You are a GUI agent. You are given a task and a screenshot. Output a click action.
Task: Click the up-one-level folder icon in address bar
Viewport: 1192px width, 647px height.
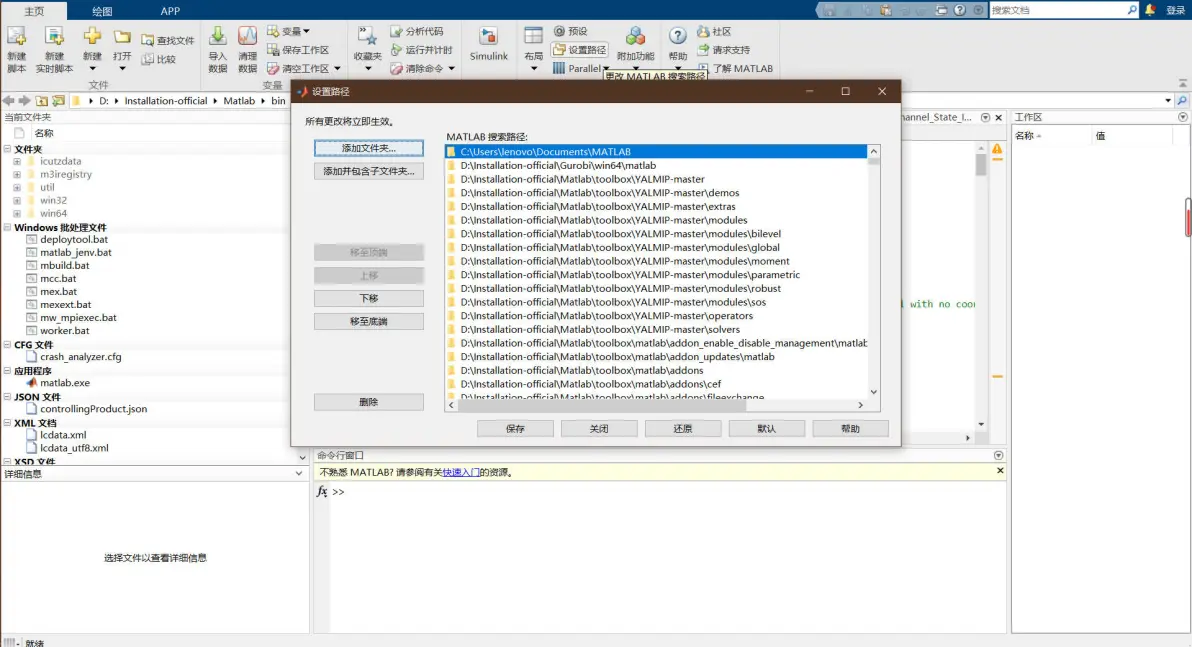[x=42, y=100]
